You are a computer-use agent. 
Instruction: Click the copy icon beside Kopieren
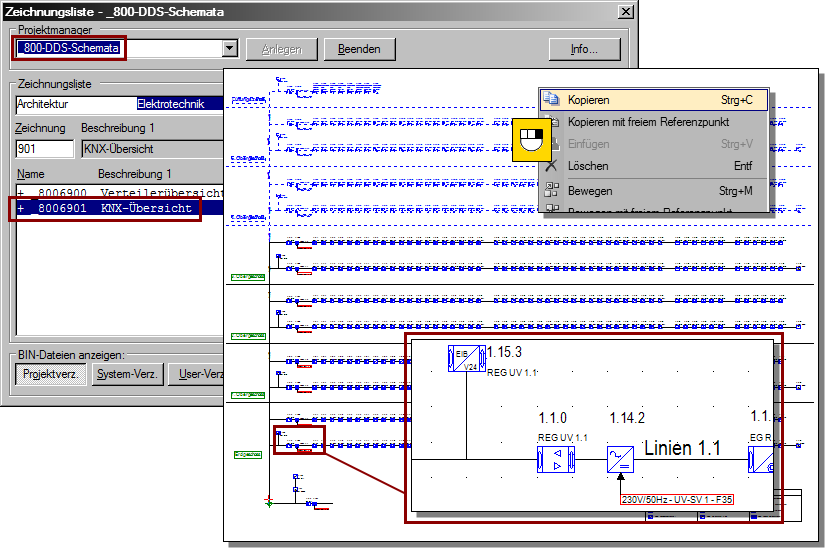point(551,100)
